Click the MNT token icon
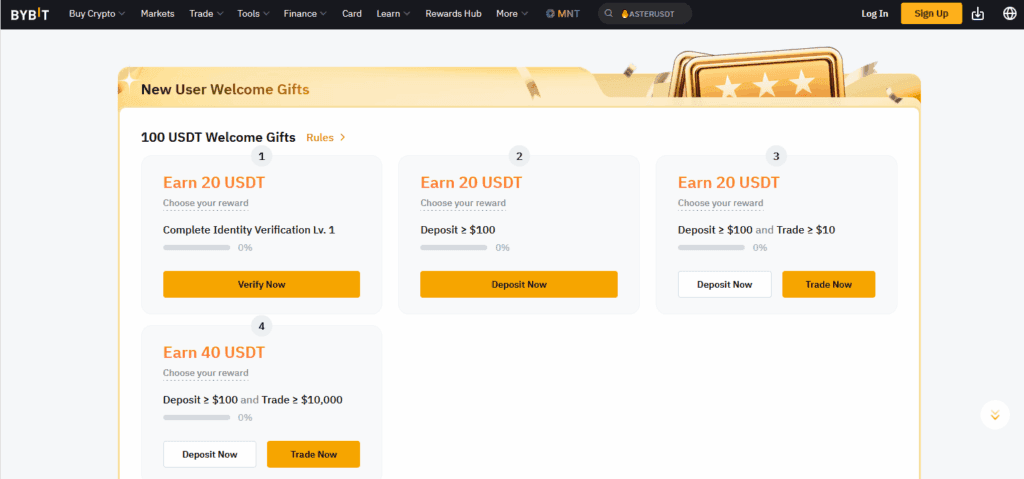Screen dimensions: 1024x479 coord(551,14)
